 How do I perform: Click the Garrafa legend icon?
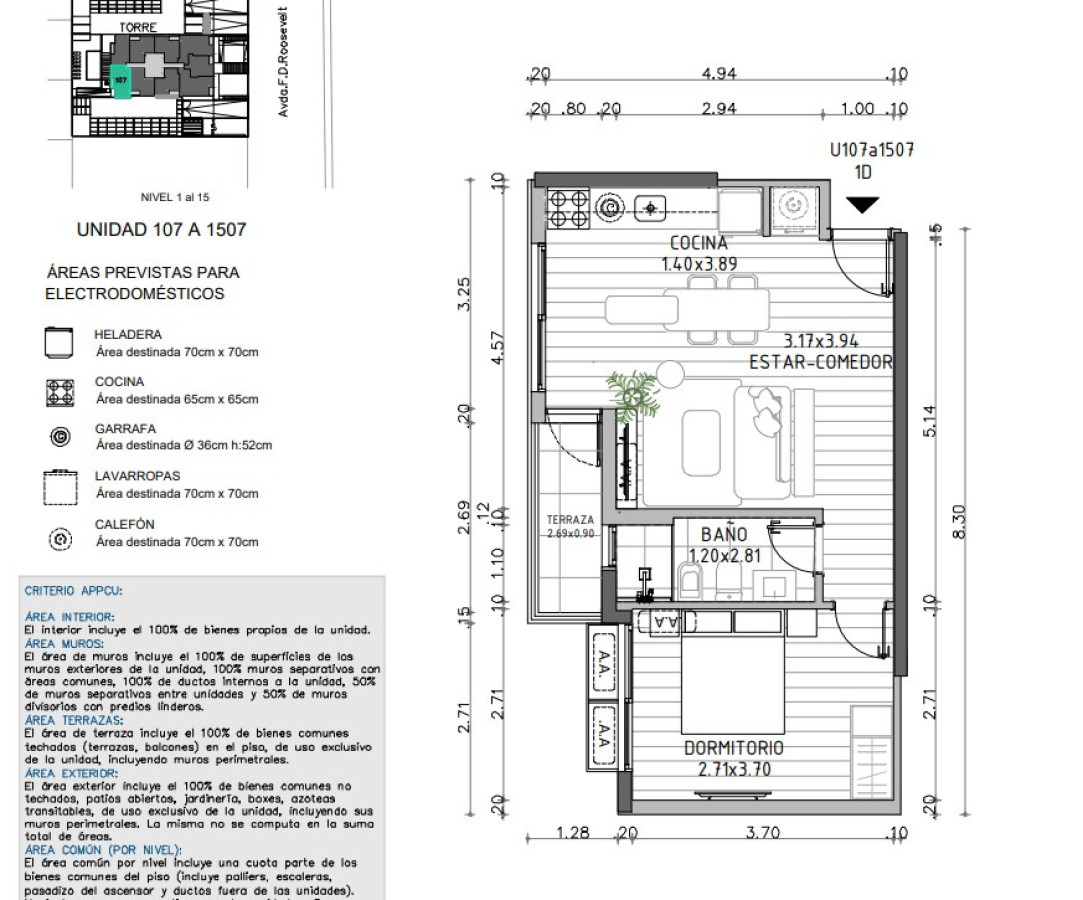pos(60,437)
